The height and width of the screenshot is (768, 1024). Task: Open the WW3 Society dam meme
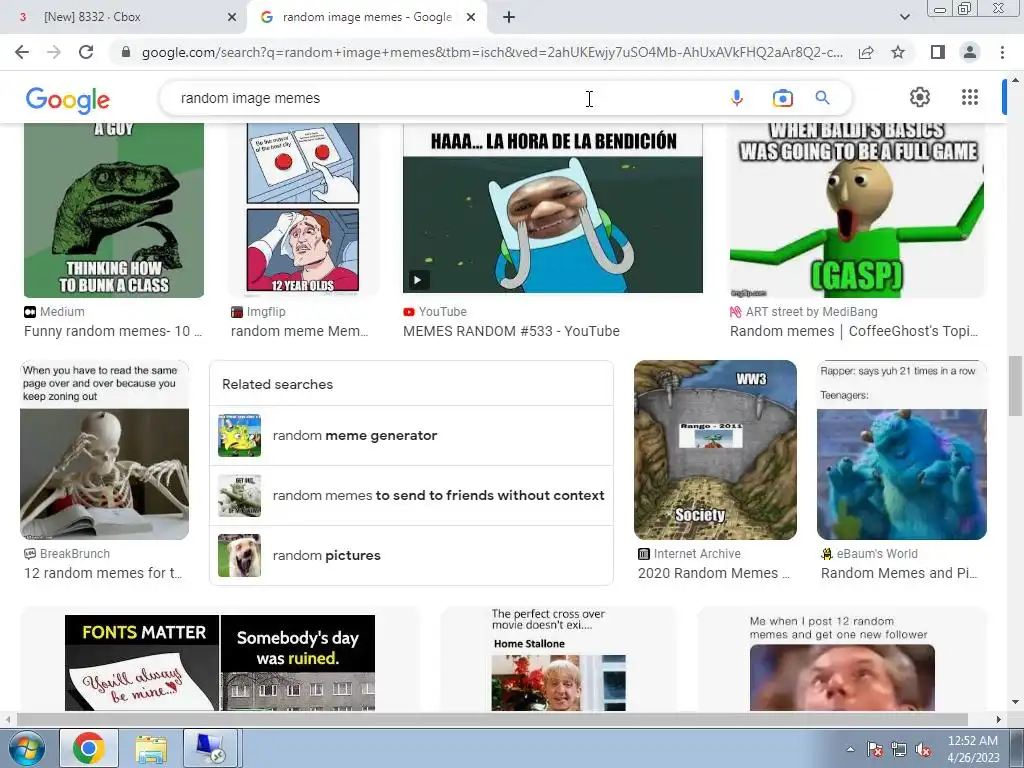[715, 450]
